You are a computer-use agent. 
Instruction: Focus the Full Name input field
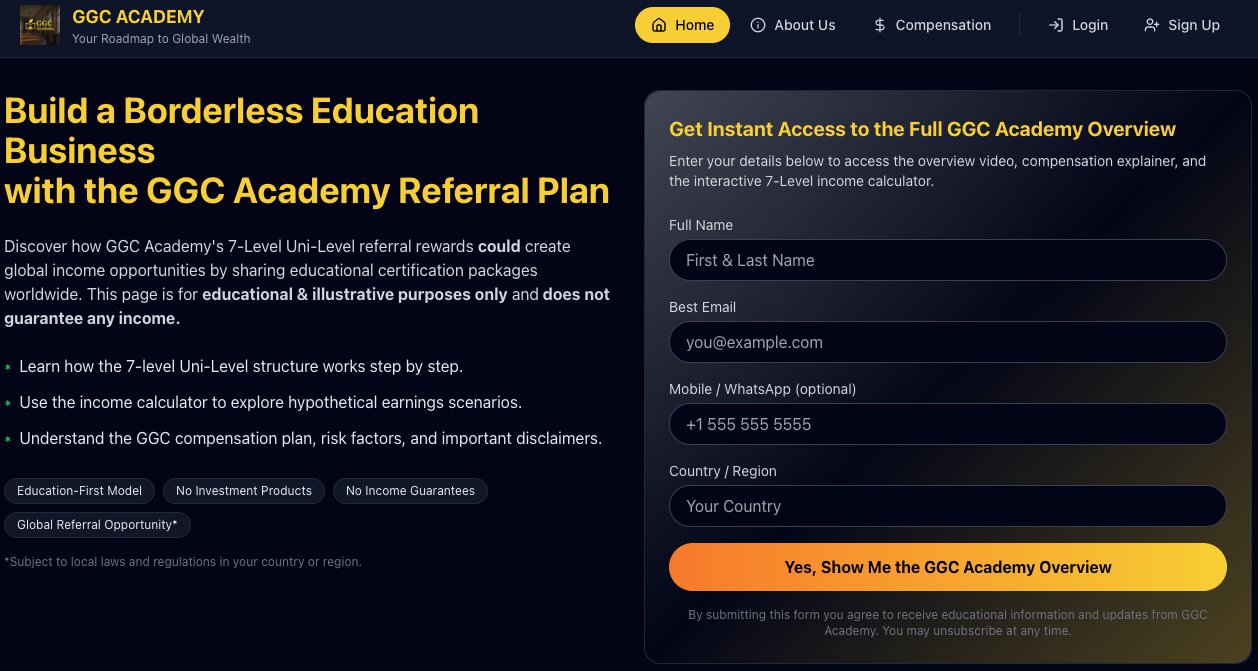[947, 260]
